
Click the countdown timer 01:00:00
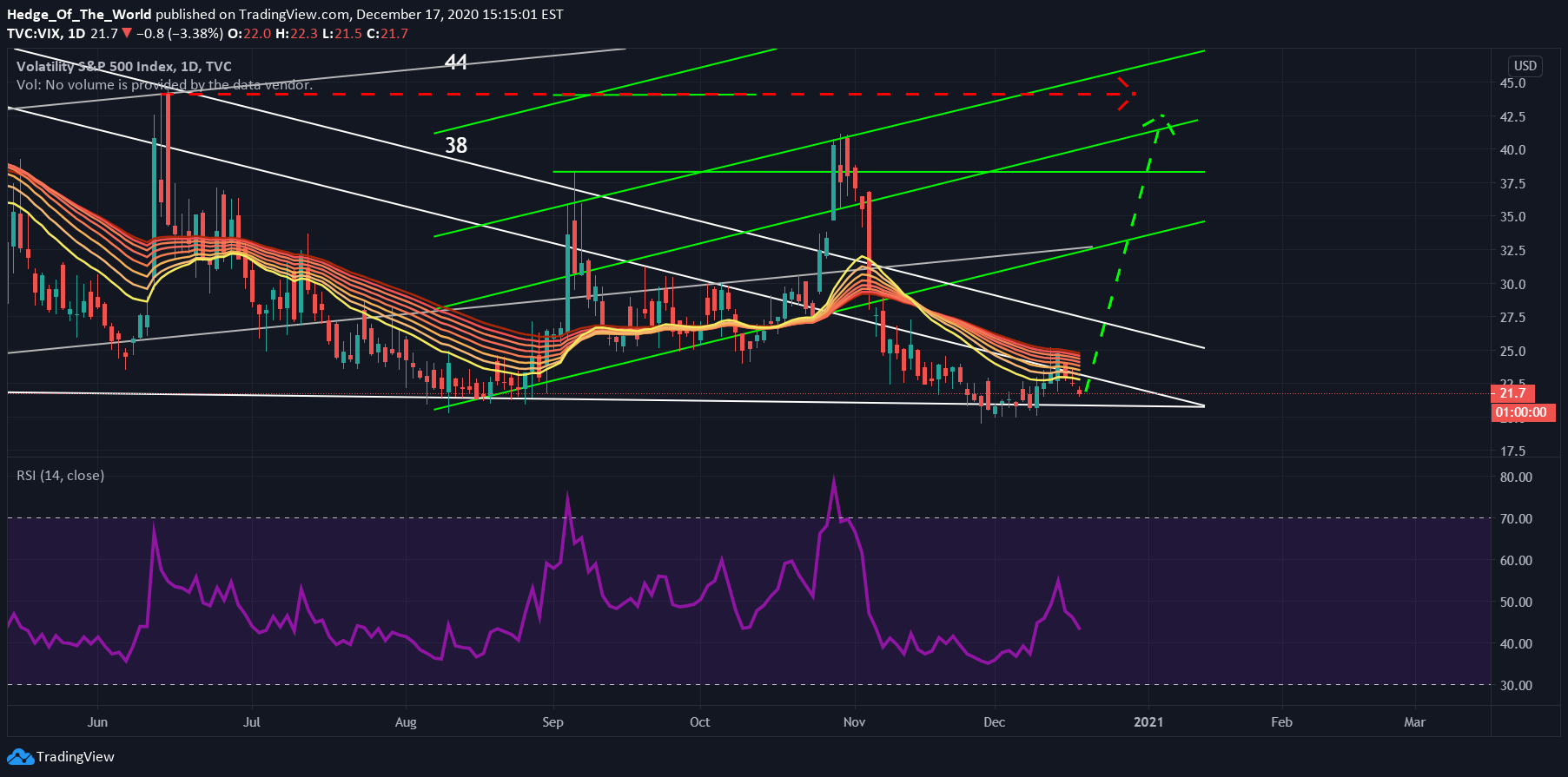click(x=1521, y=412)
